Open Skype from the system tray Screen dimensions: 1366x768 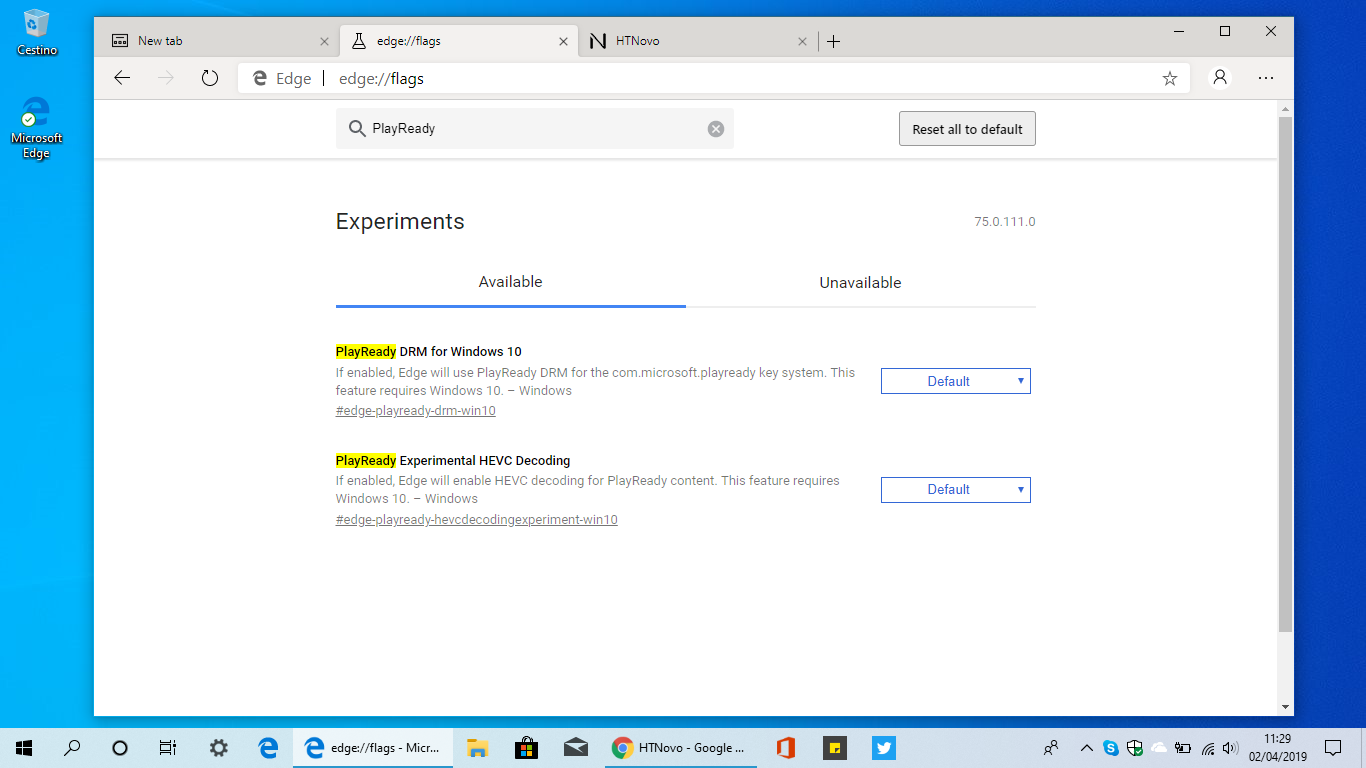click(1112, 747)
